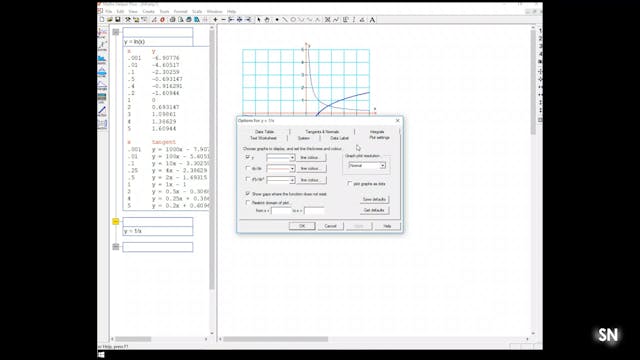Image resolution: width=640 pixels, height=360 pixels.
Task: Close the Options dialog with X
Action: coord(398,121)
